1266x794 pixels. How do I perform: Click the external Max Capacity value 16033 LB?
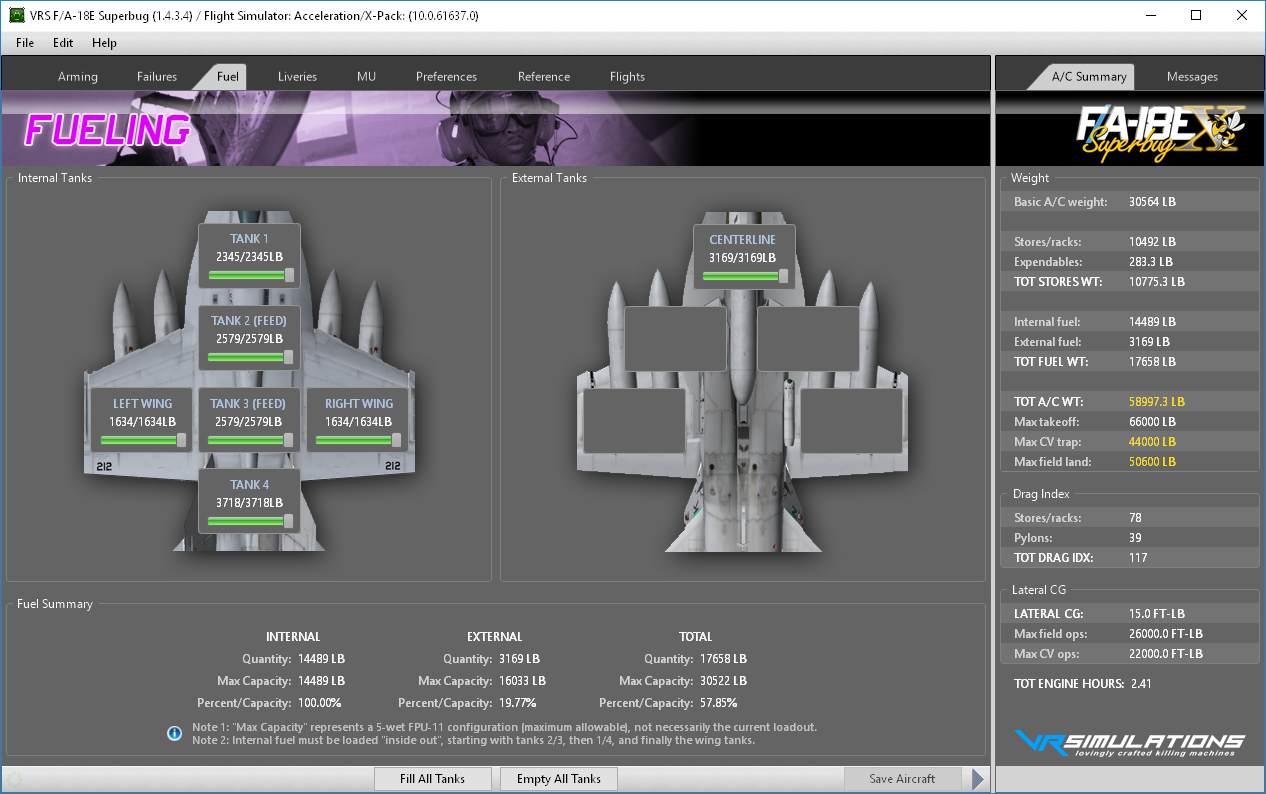coord(522,681)
